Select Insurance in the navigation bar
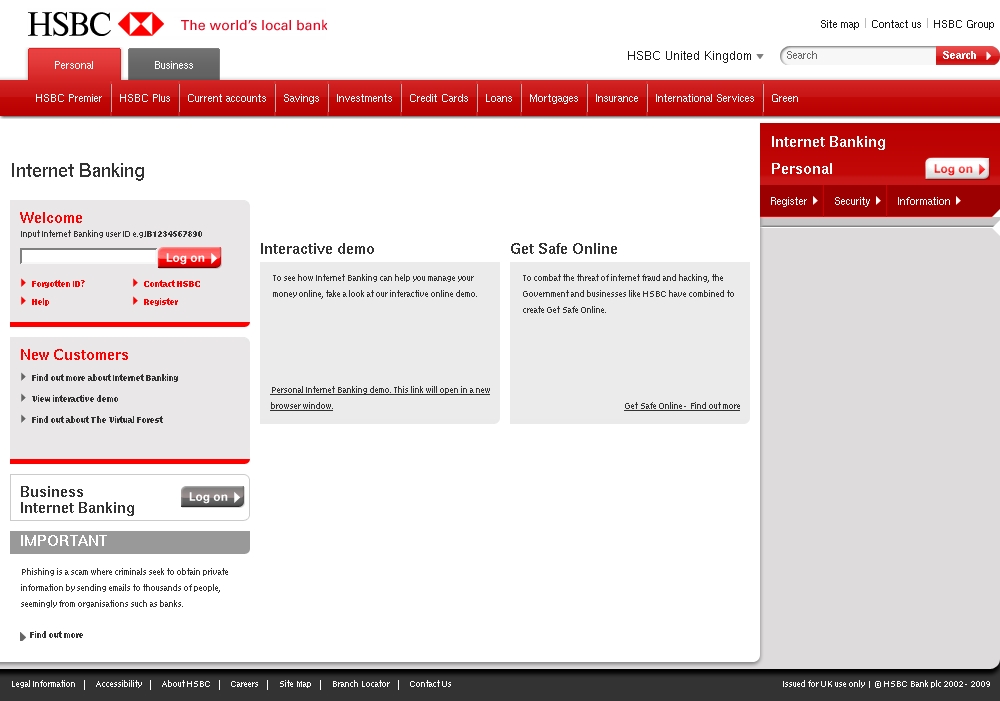1000x701 pixels. (x=617, y=98)
